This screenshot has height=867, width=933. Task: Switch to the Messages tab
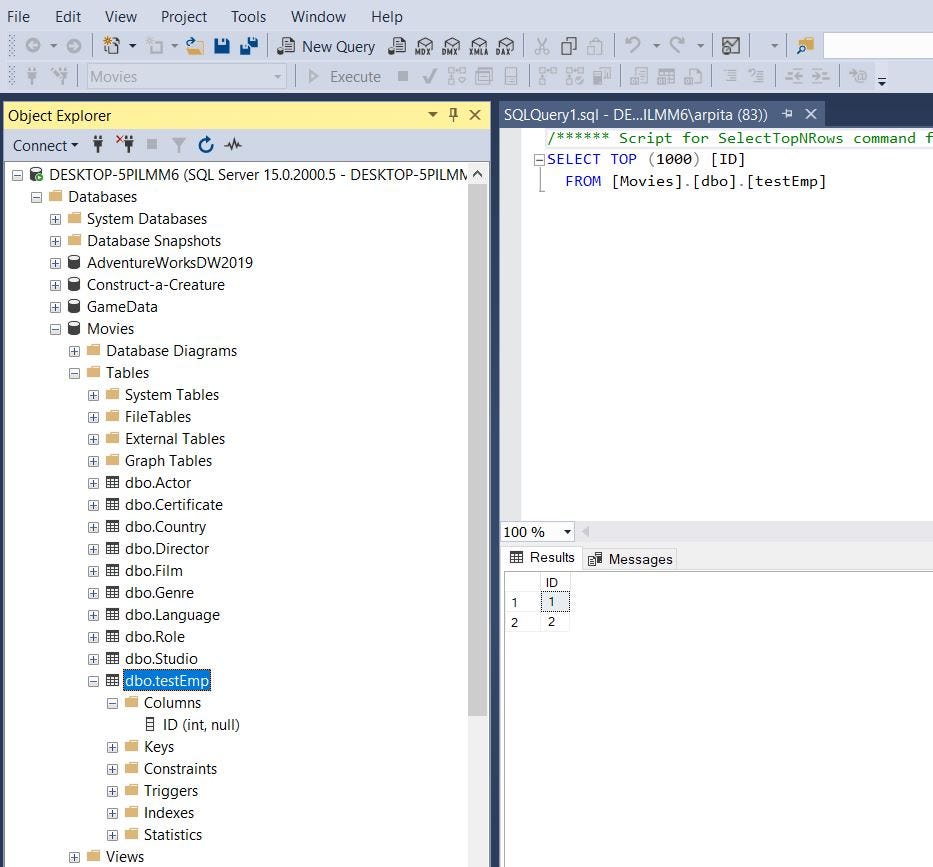(640, 558)
